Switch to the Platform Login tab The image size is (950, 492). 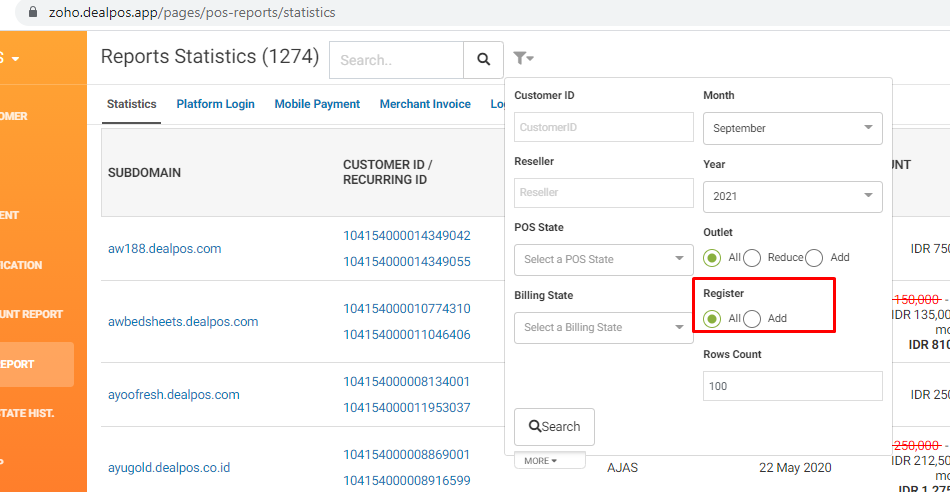point(215,104)
